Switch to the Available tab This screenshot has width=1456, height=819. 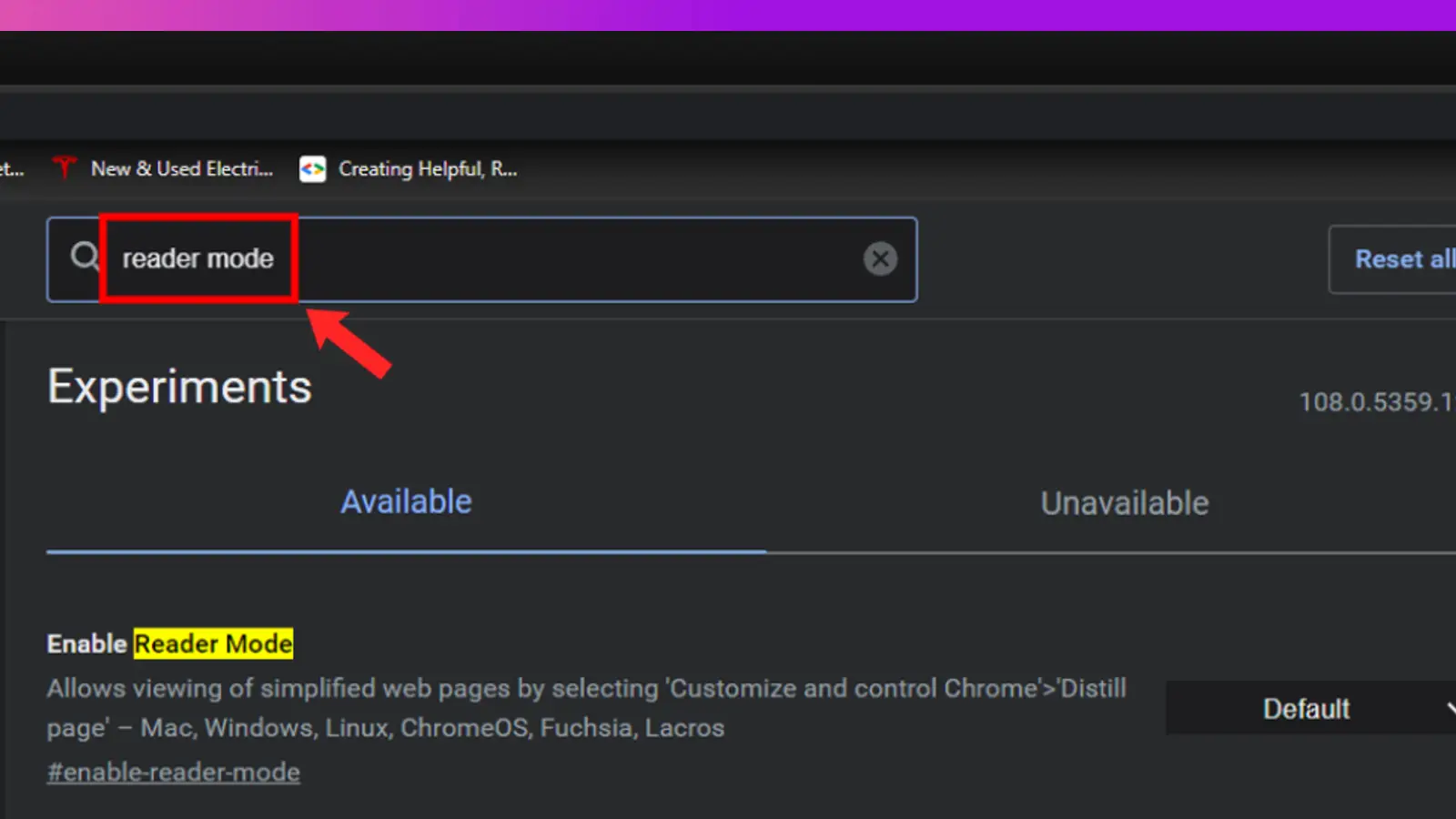point(406,502)
